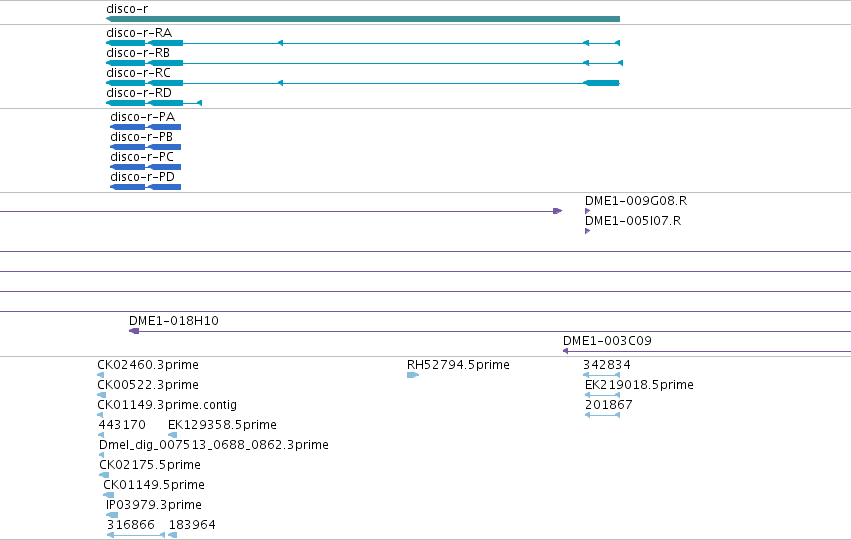Click the CK02460.3prime EST label
Image resolution: width=851 pixels, height=540 pixels.
[x=148, y=365]
